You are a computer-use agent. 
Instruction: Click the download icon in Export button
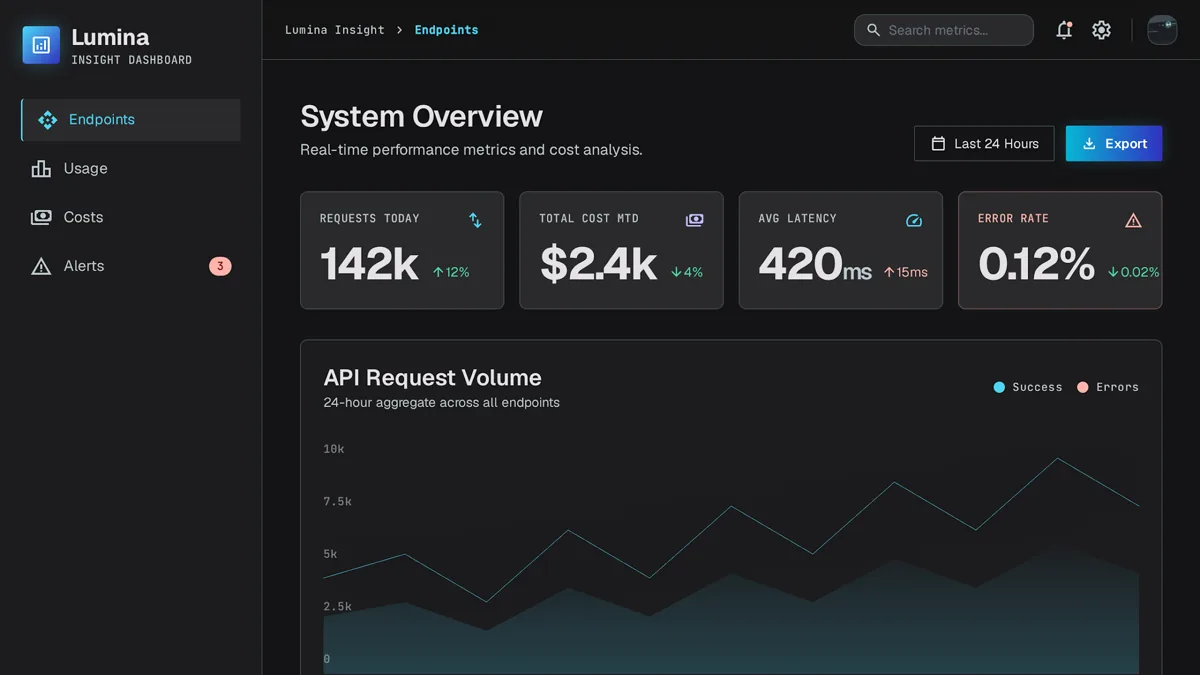click(1090, 144)
